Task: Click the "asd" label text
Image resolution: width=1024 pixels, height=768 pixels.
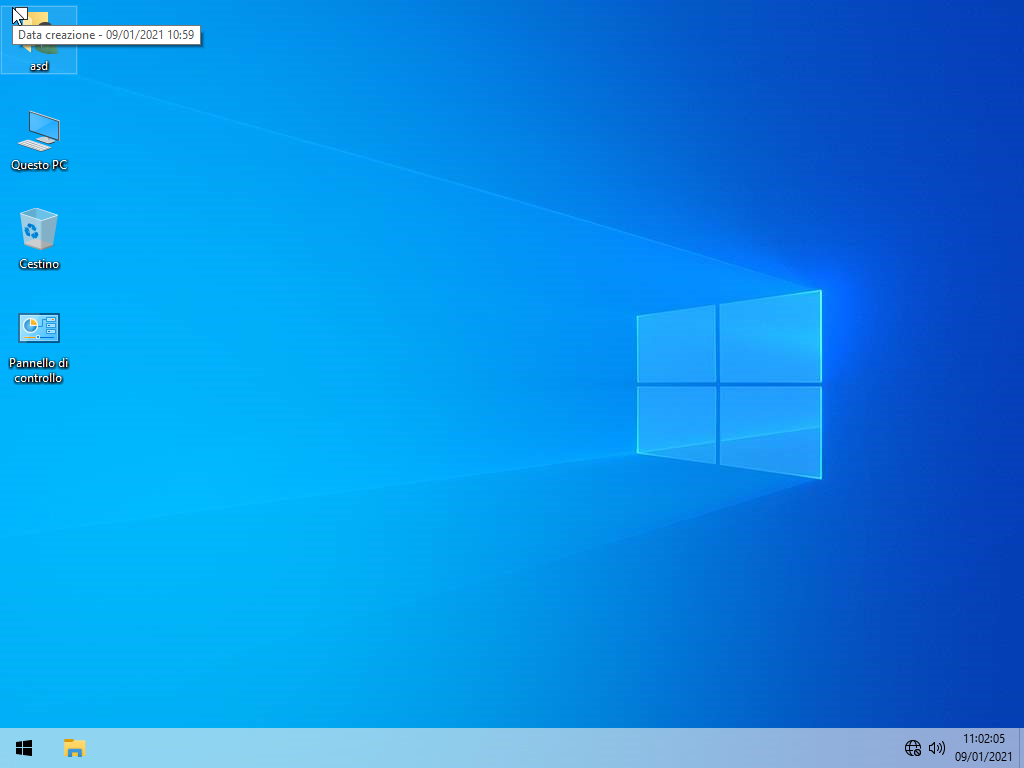Action: 39,66
